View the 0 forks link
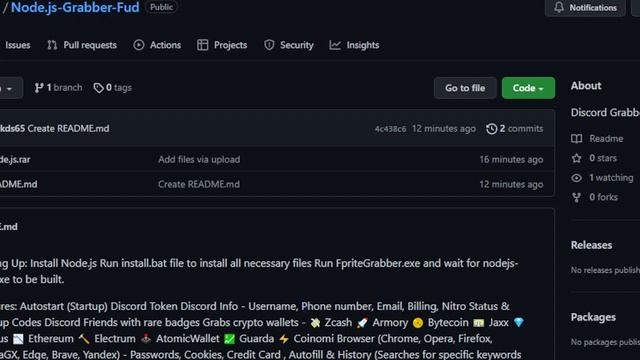This screenshot has width=640, height=360. click(x=603, y=197)
